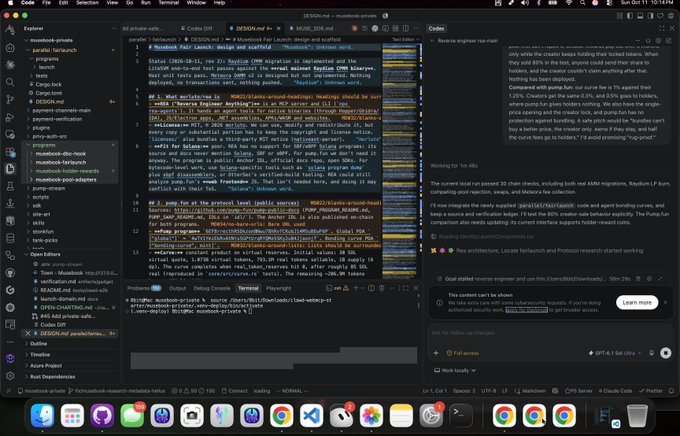This screenshot has height=436, width=680.
Task: Toggle the bottom panel layout icon
Action: [x=640, y=16]
